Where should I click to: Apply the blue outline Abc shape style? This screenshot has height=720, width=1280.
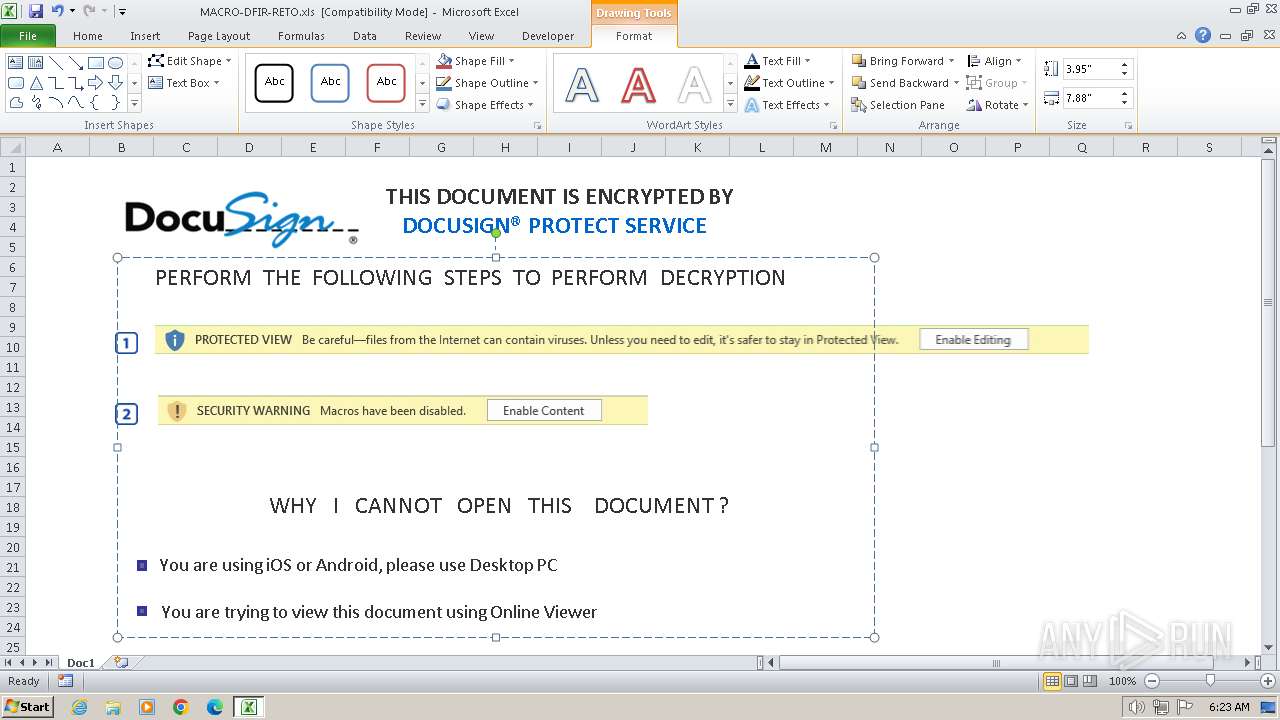pyautogui.click(x=330, y=82)
